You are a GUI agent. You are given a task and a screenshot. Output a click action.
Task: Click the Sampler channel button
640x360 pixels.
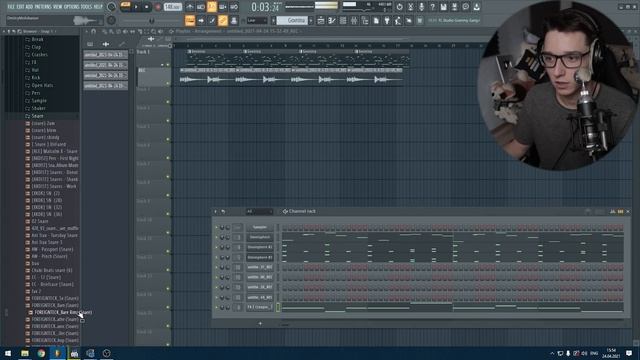point(260,227)
